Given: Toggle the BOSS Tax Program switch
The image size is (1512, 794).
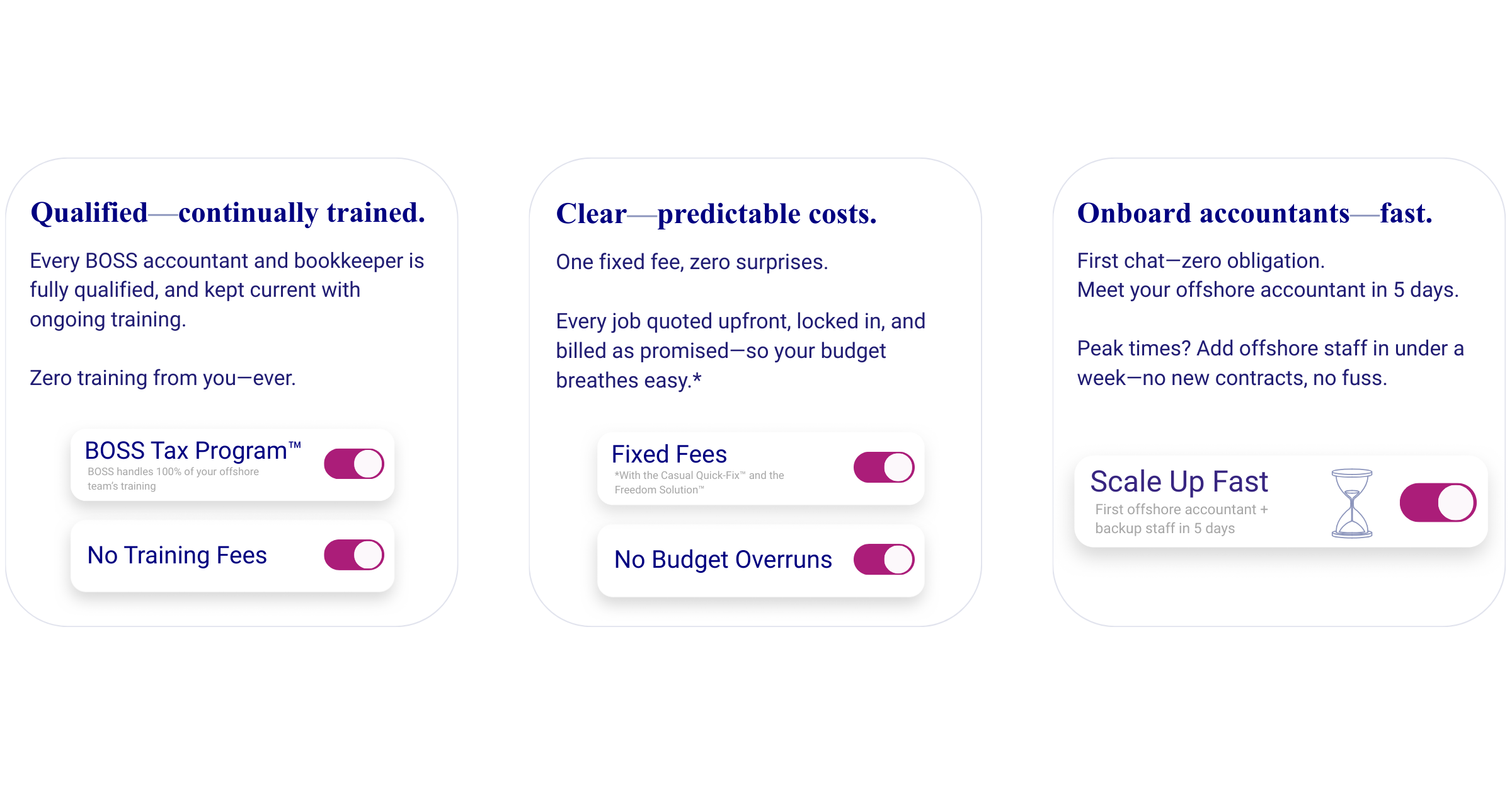Looking at the screenshot, I should pos(354,464).
